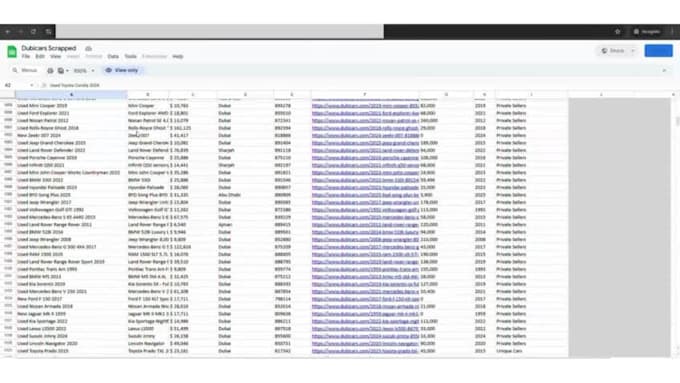The width and height of the screenshot is (680, 383).
Task: Collapse the toolbar with the chevron icon
Action: pos(664,70)
